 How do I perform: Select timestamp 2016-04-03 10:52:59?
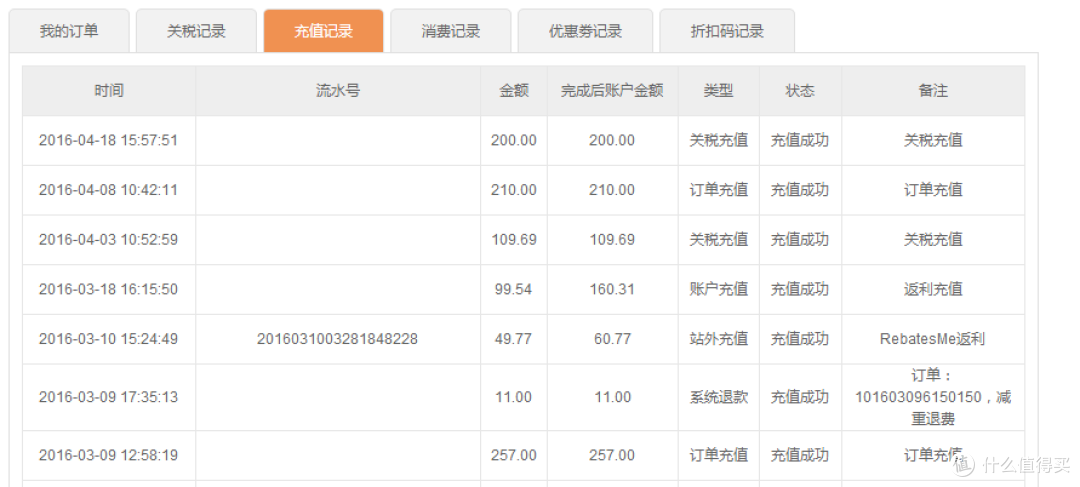pyautogui.click(x=108, y=240)
